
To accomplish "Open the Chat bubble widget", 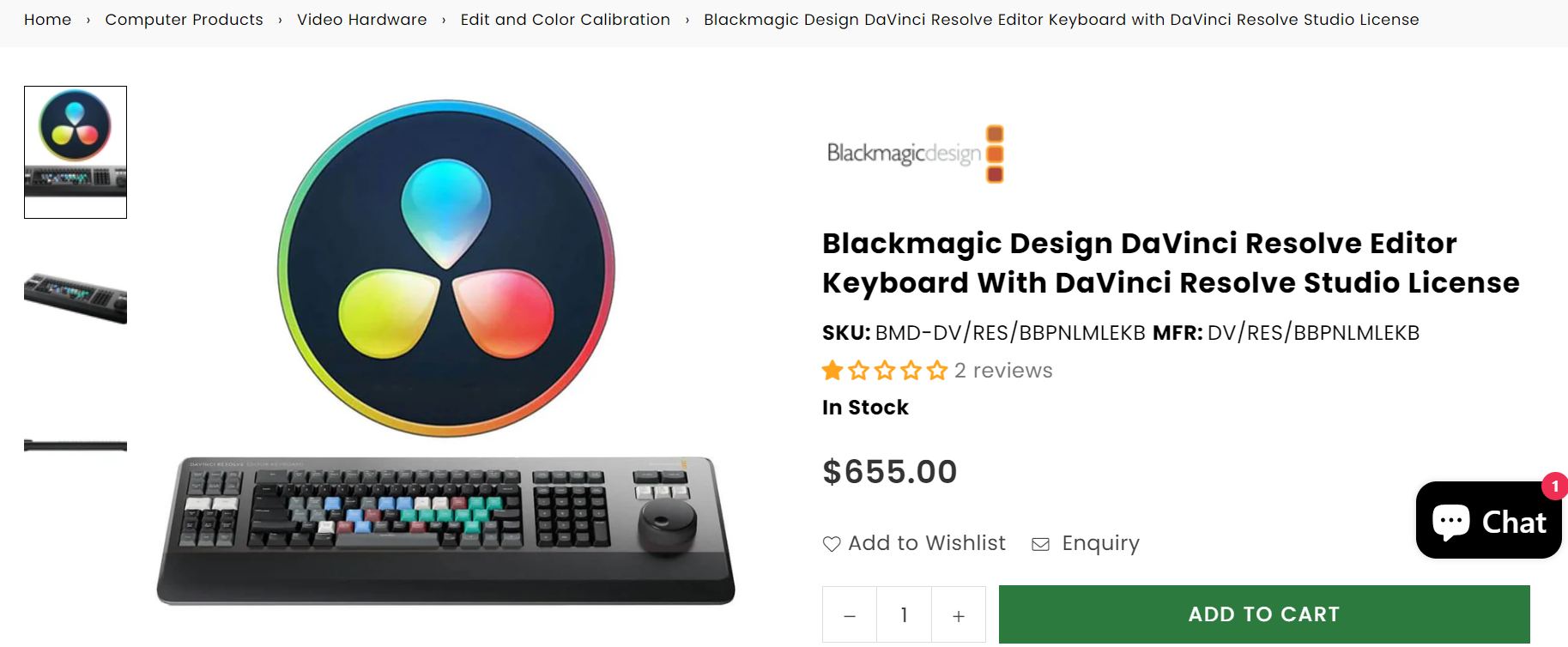I will point(1488,521).
